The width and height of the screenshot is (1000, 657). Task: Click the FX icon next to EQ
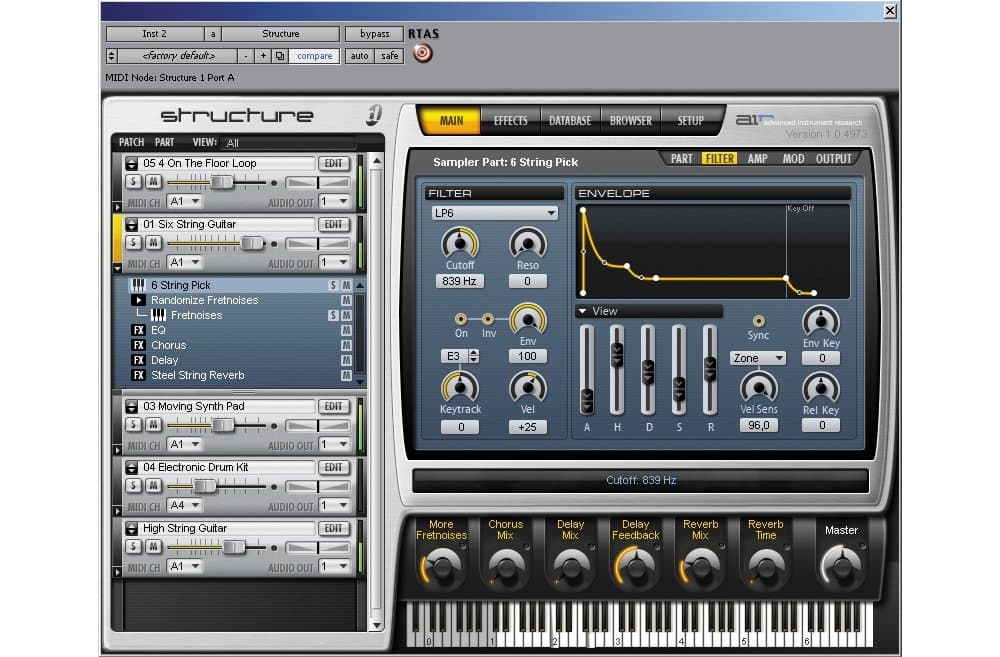coord(140,330)
